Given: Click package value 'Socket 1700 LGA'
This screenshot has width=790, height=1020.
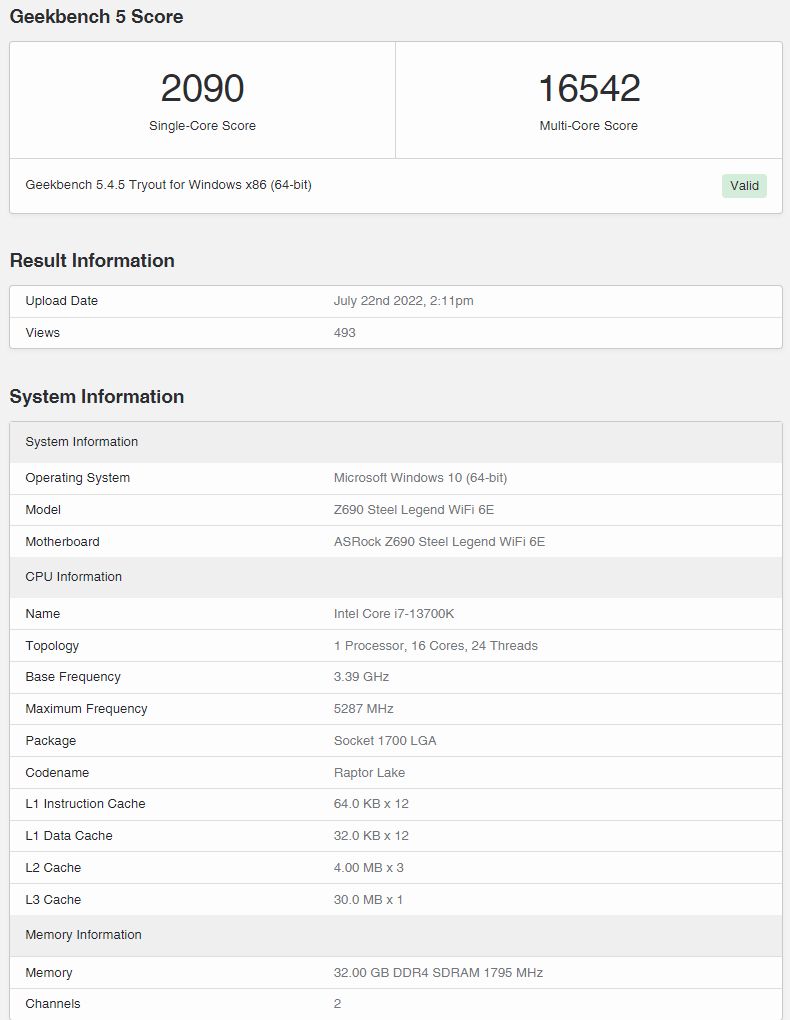Looking at the screenshot, I should pyautogui.click(x=385, y=740).
